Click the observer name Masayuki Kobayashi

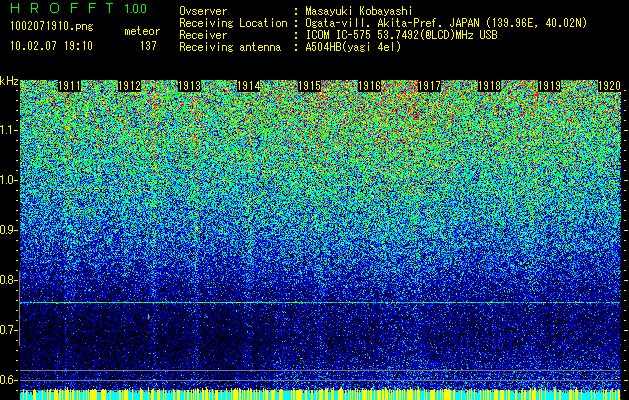tap(359, 11)
